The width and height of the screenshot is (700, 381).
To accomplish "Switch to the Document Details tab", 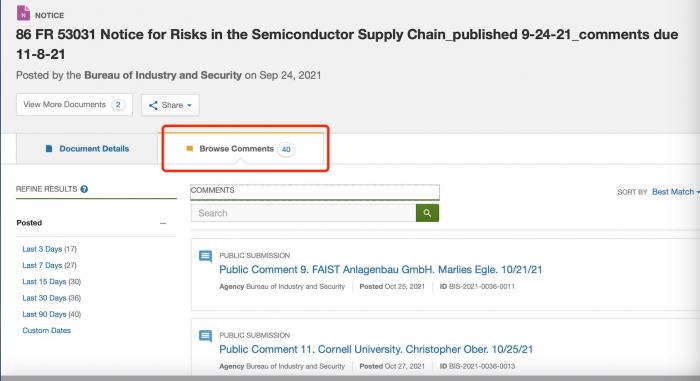I will pyautogui.click(x=87, y=149).
